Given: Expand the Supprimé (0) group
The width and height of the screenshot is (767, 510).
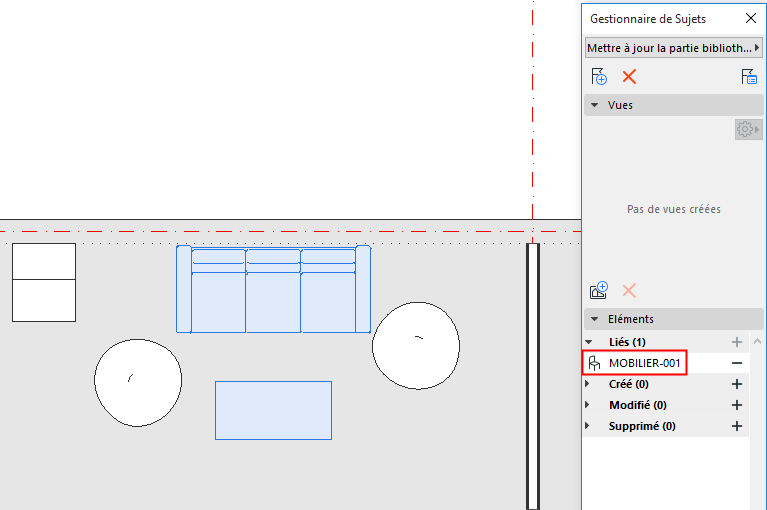Looking at the screenshot, I should point(589,426).
